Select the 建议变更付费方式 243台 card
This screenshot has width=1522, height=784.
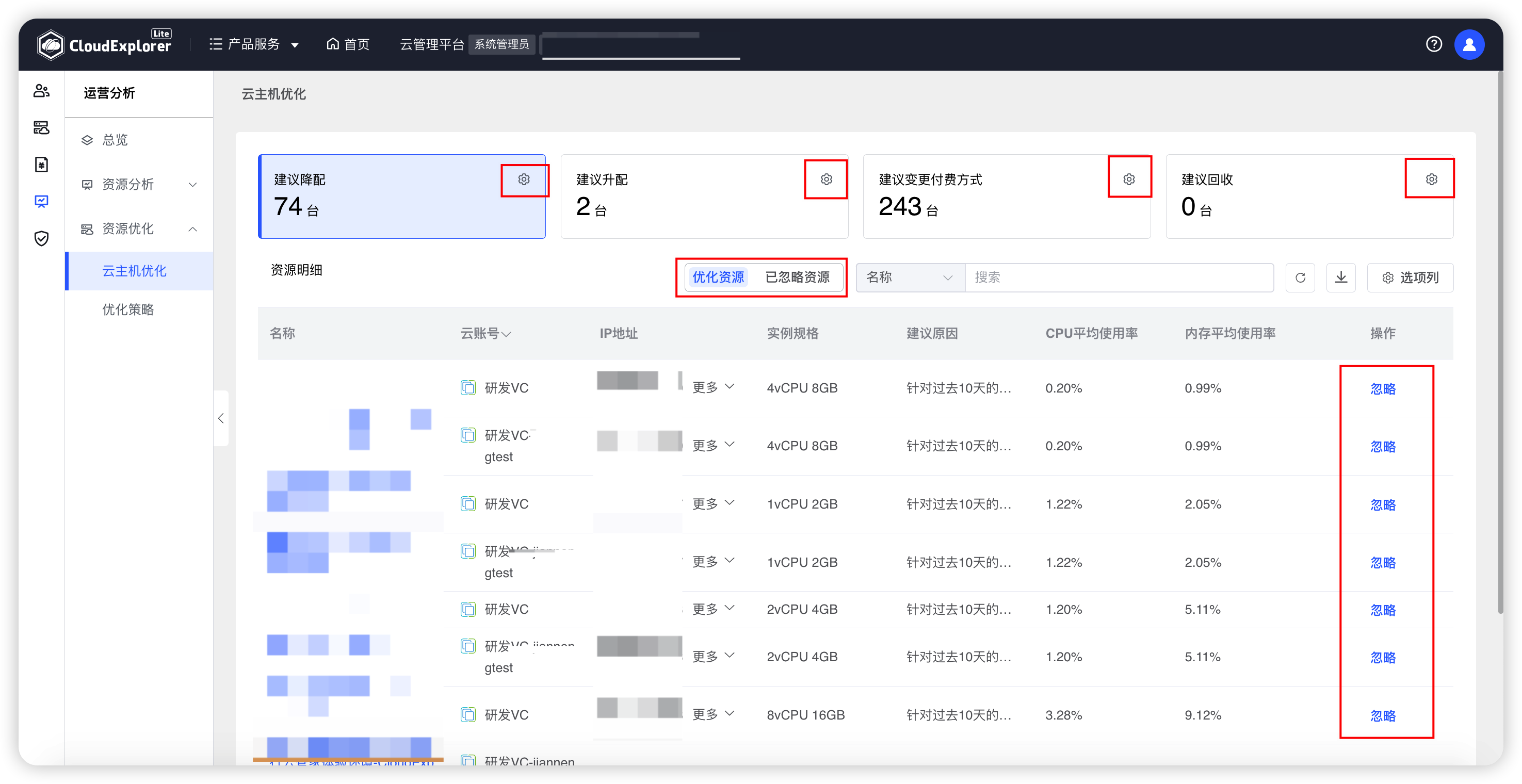1007,197
